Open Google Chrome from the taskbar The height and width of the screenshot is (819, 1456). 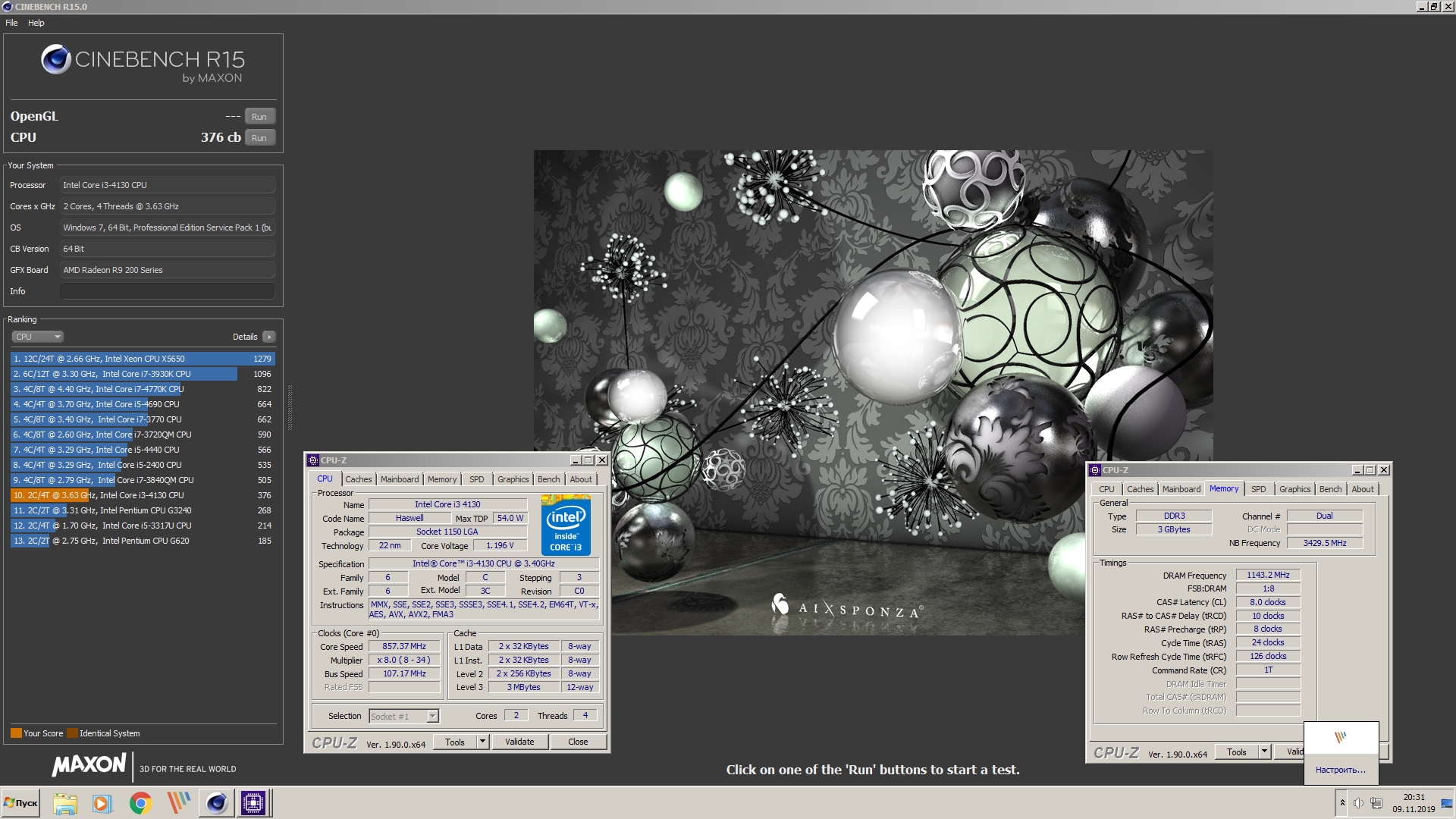click(140, 803)
